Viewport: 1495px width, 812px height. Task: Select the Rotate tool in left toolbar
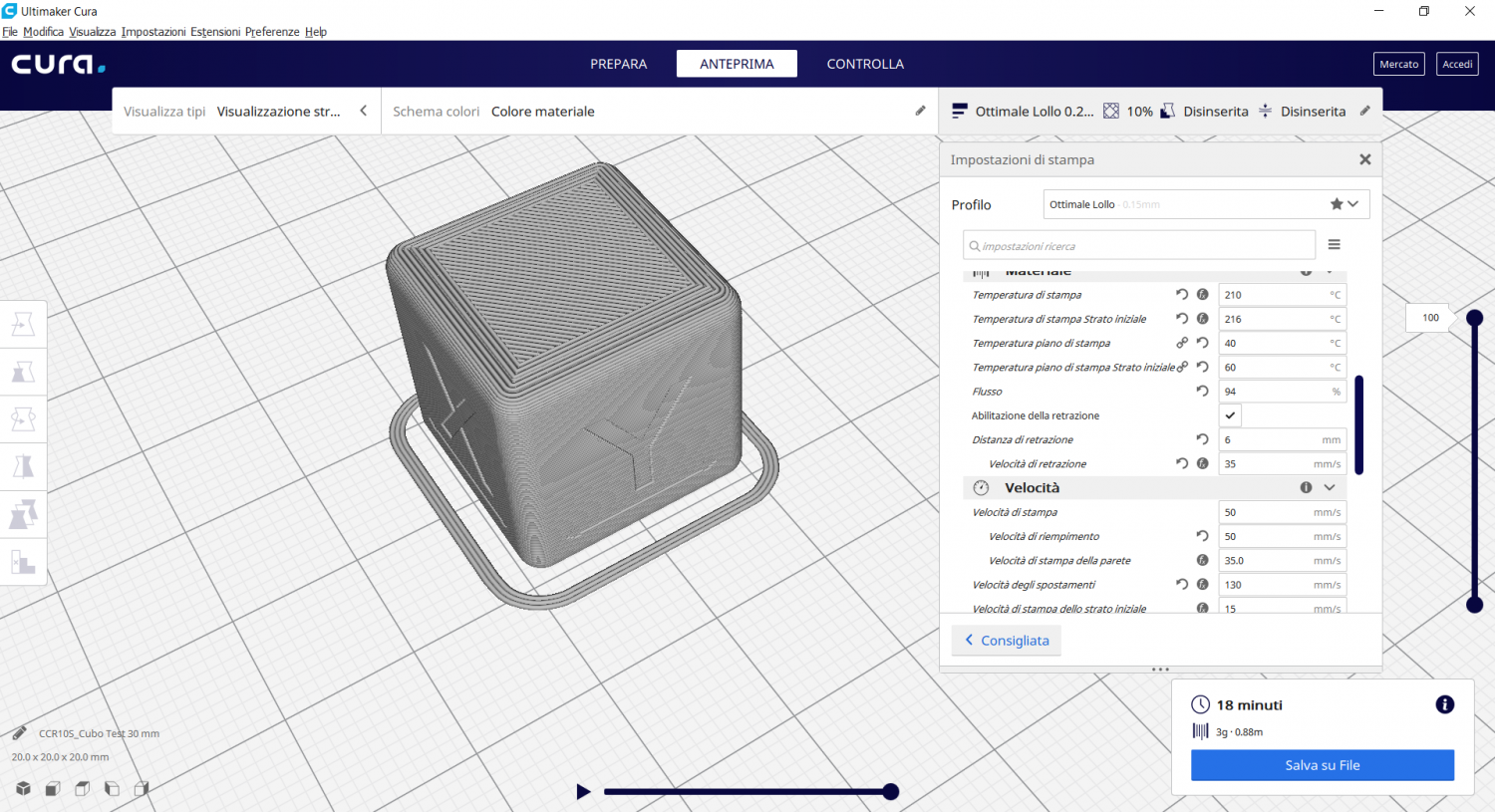click(23, 419)
